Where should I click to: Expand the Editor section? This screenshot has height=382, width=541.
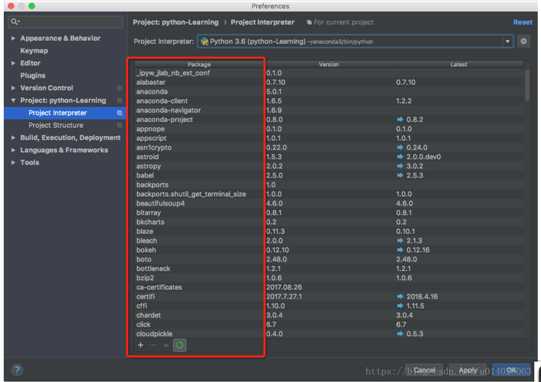click(13, 63)
